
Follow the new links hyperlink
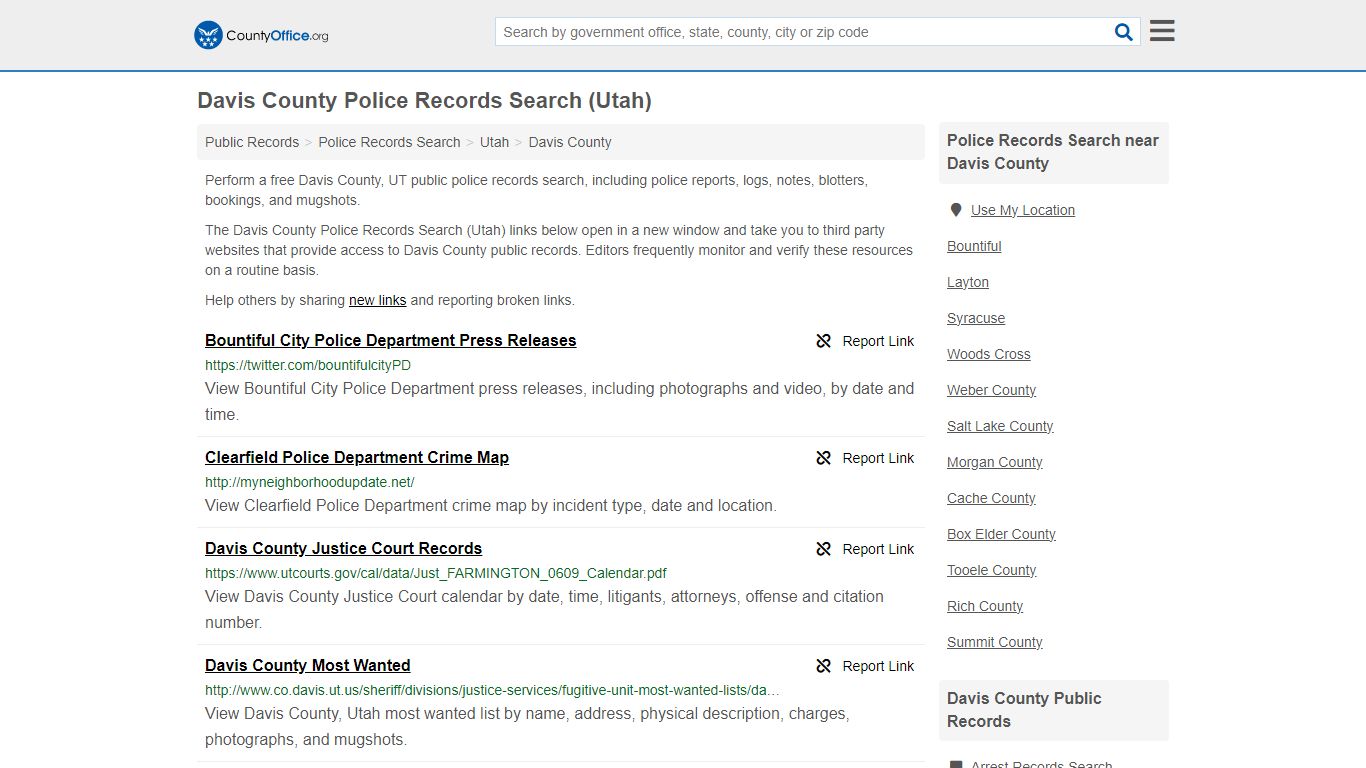377,300
